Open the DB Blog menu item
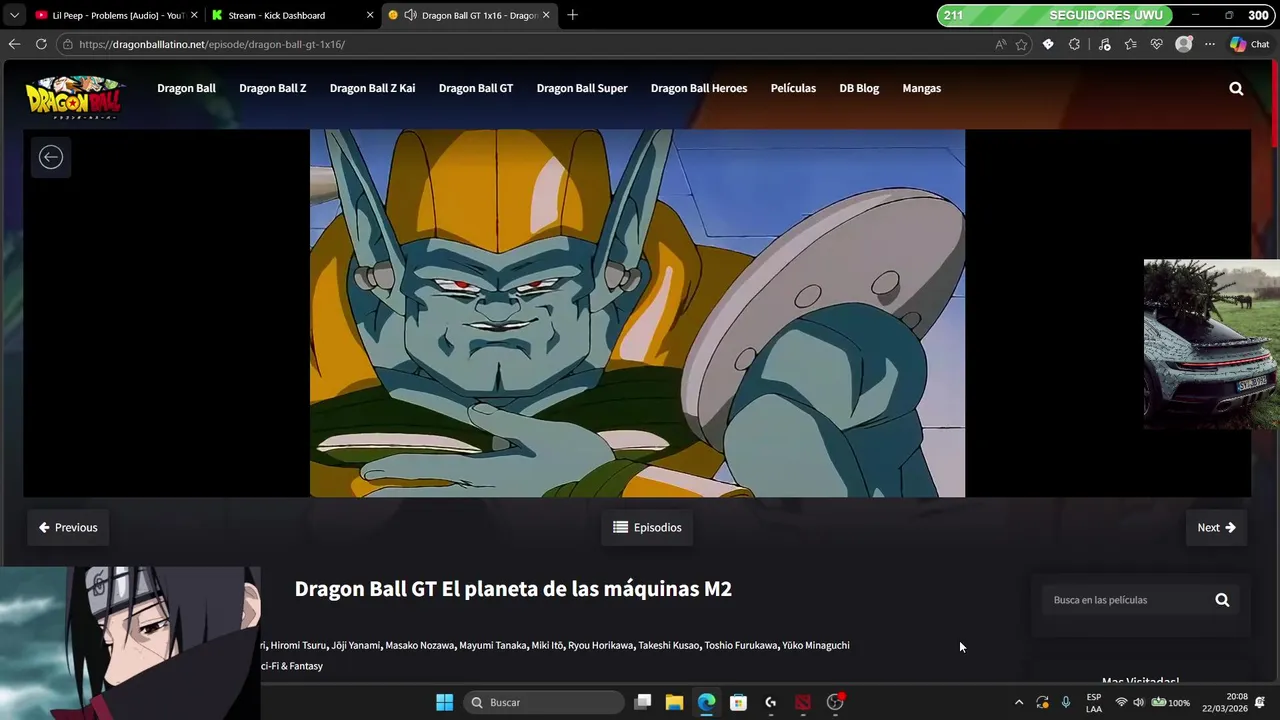 click(x=859, y=88)
